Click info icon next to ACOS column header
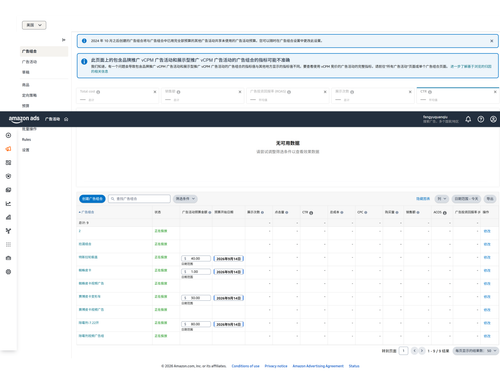The height and width of the screenshot is (374, 500). pos(445,213)
